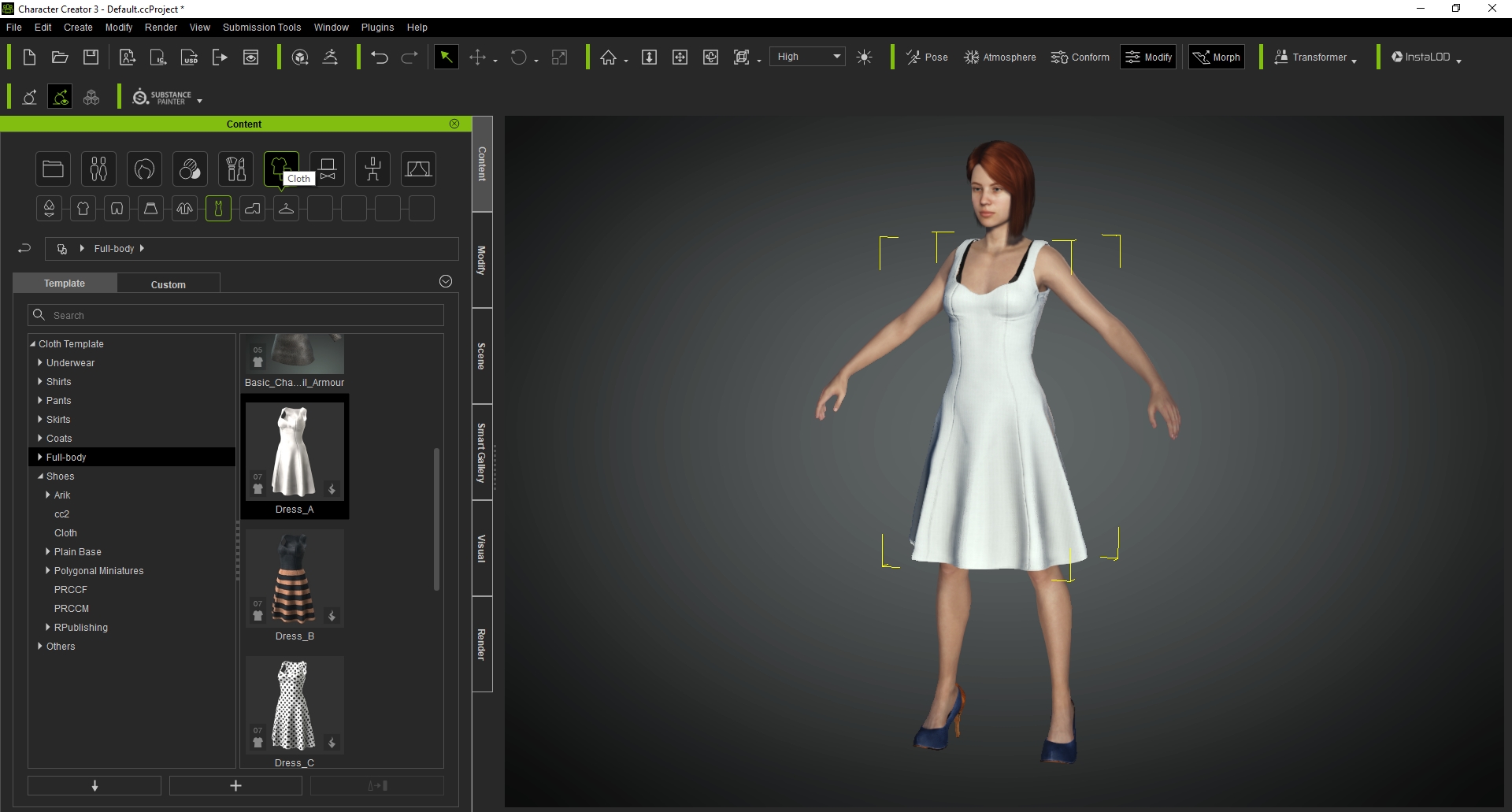Expand the Polygonal Miniatures tree node

(x=48, y=571)
